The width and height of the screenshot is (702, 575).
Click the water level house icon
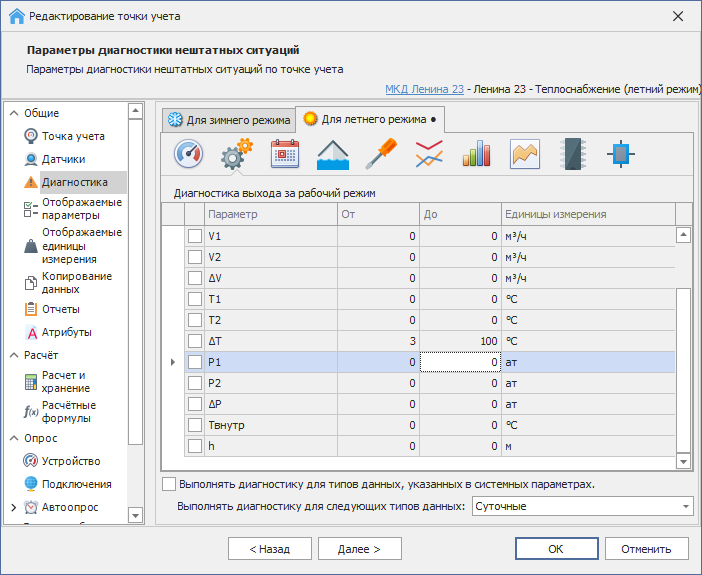(x=333, y=154)
